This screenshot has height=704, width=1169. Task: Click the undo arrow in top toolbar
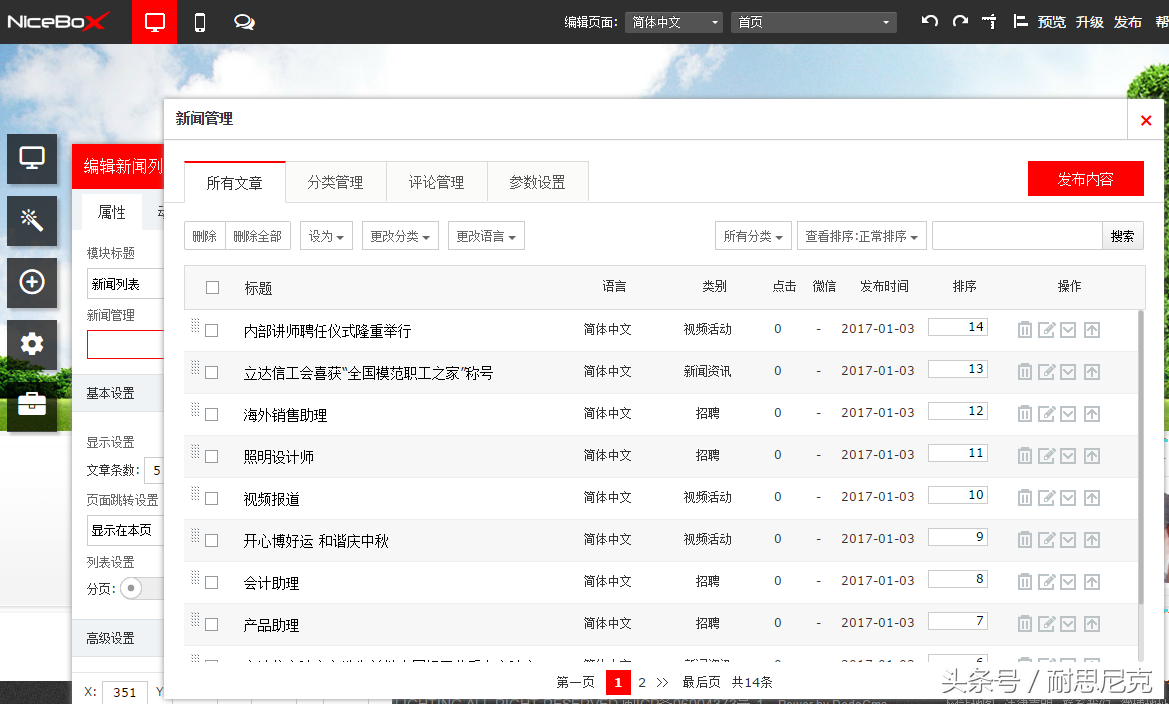pos(930,21)
